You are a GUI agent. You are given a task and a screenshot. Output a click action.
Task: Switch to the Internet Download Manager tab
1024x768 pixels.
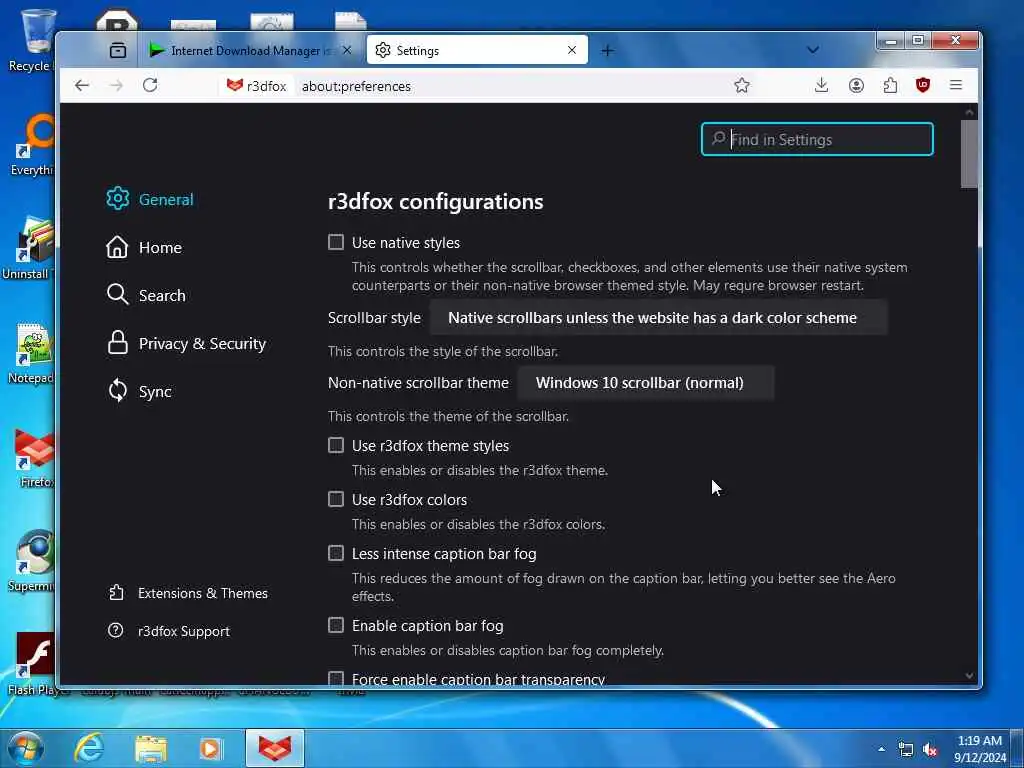[x=251, y=50]
